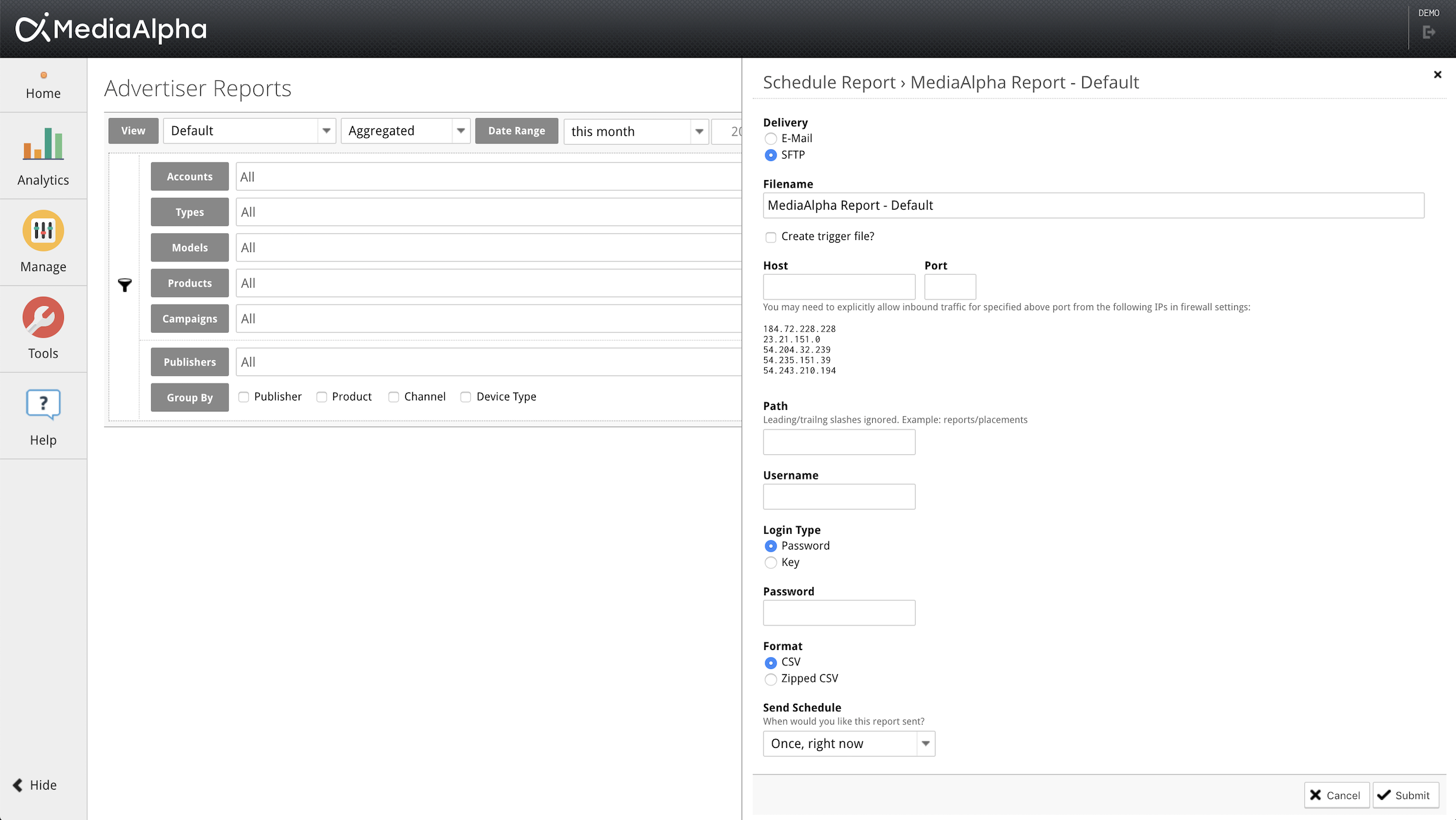Screen dimensions: 1456x820
Task: Click the MediaAlpha logo
Action: pos(111,28)
